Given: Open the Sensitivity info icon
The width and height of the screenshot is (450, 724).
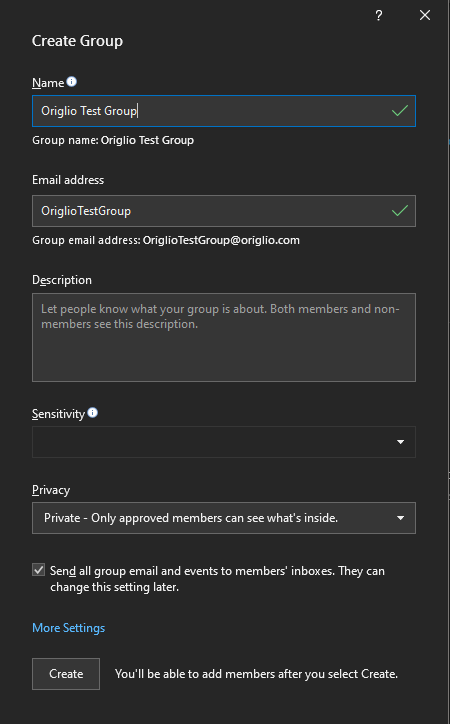Looking at the screenshot, I should pyautogui.click(x=93, y=413).
